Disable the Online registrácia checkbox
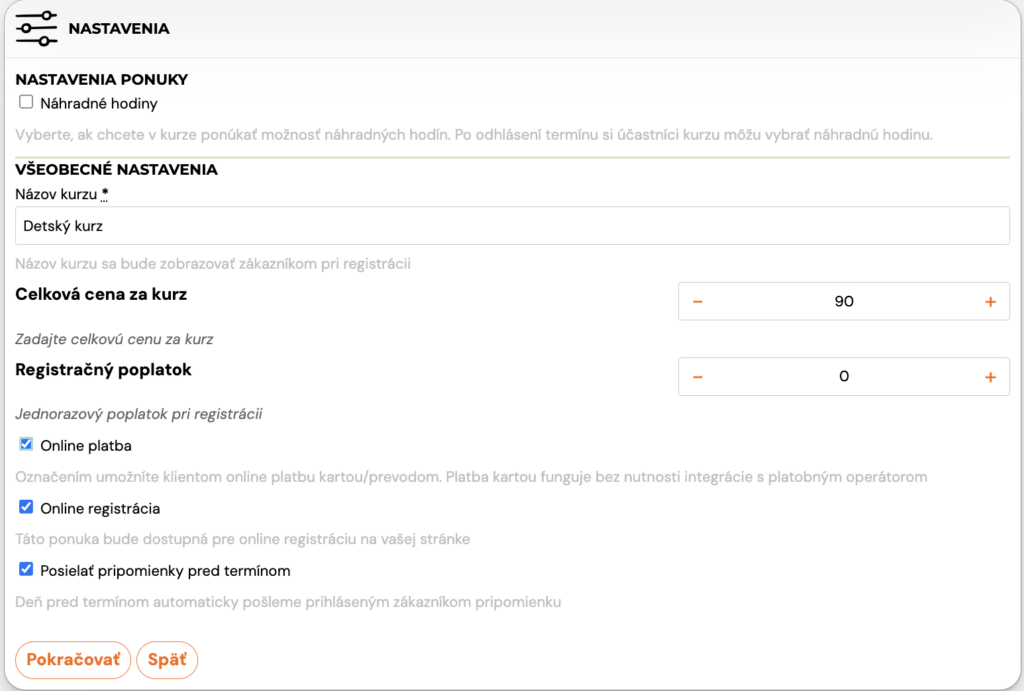Screen dimensions: 1024x691 coord(26,507)
